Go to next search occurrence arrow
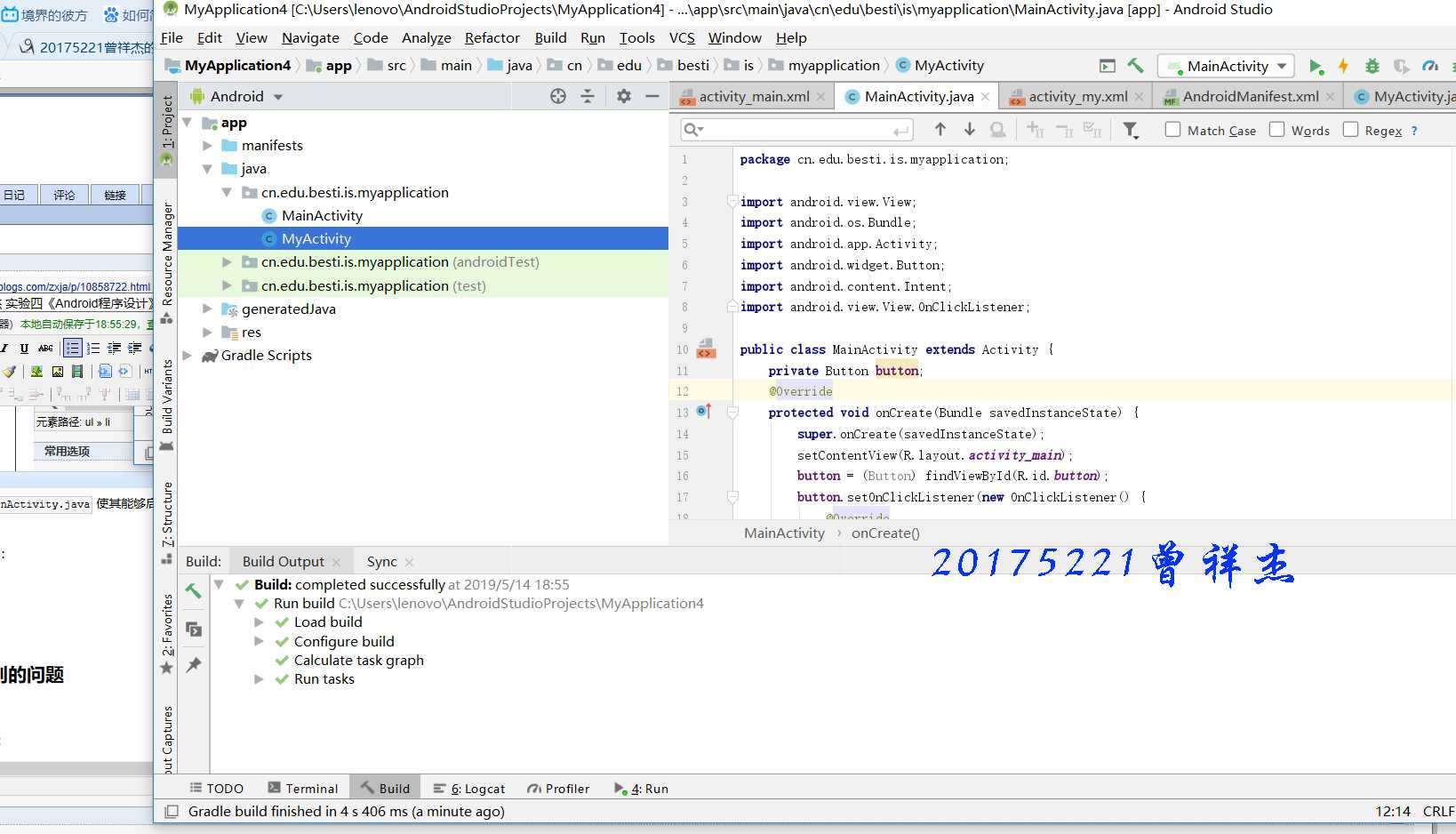This screenshot has width=1456, height=834. 970,130
